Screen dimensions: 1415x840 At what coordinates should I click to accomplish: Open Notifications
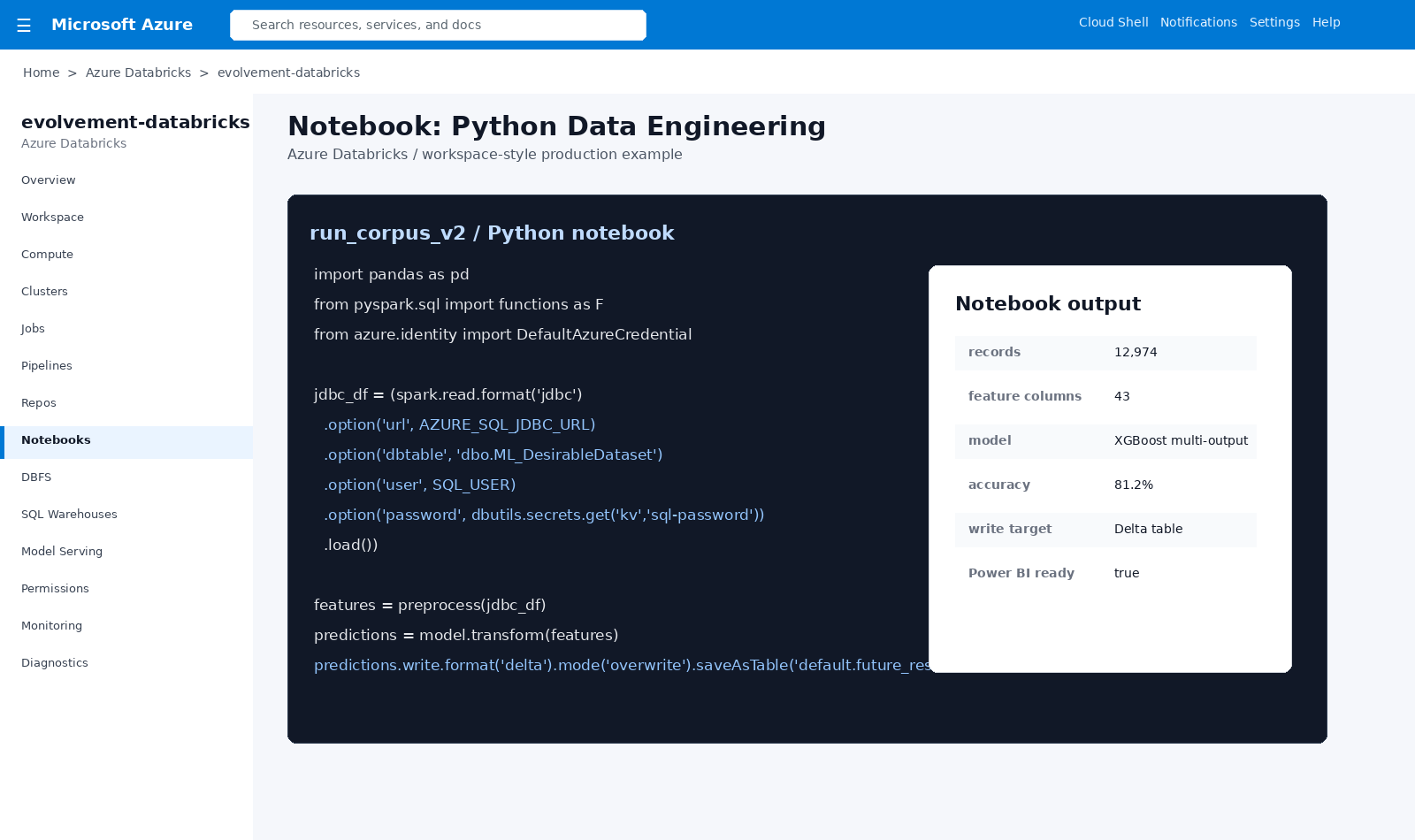[x=1198, y=22]
